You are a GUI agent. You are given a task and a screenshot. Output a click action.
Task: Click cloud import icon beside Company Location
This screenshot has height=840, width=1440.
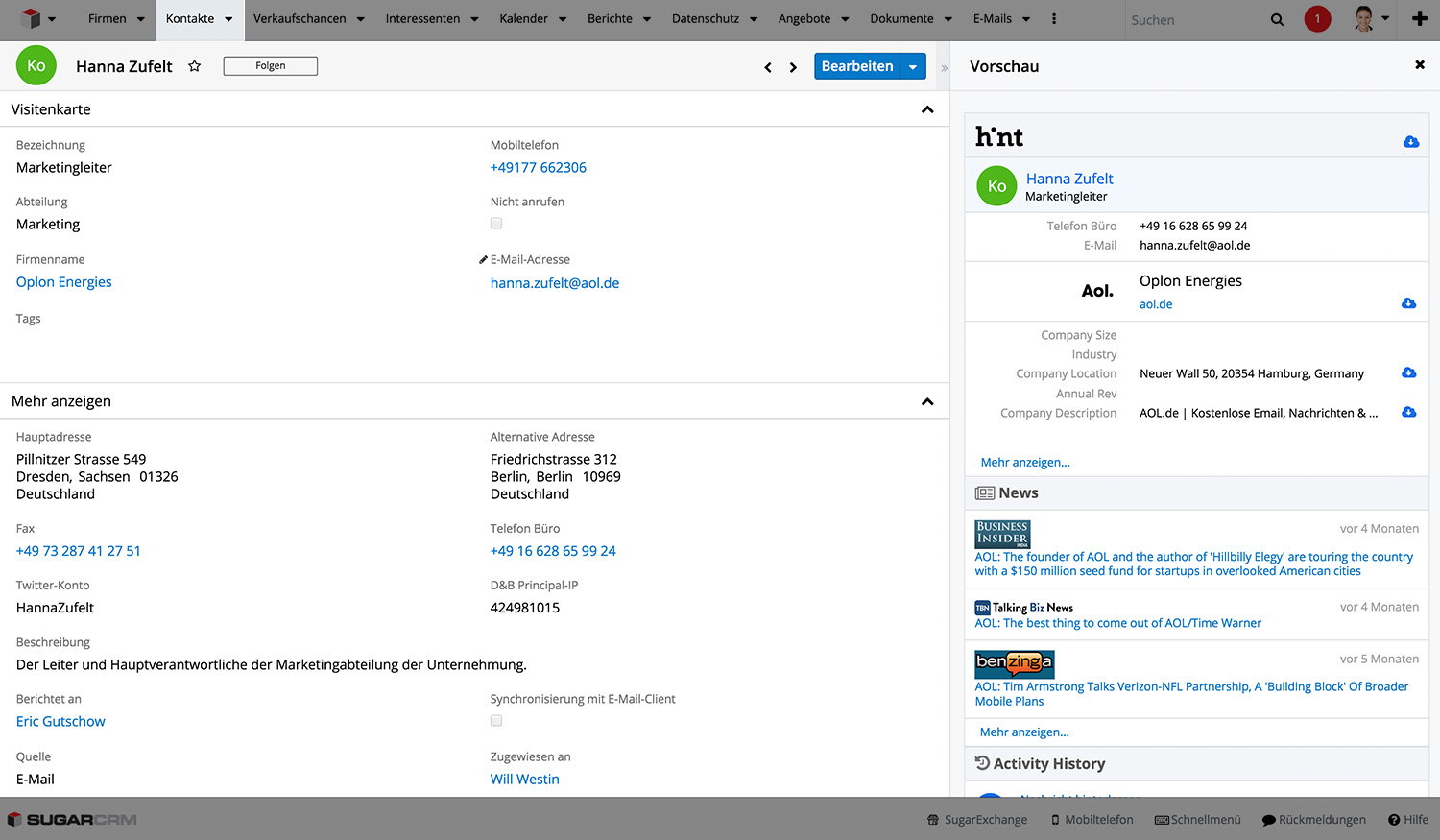1408,373
